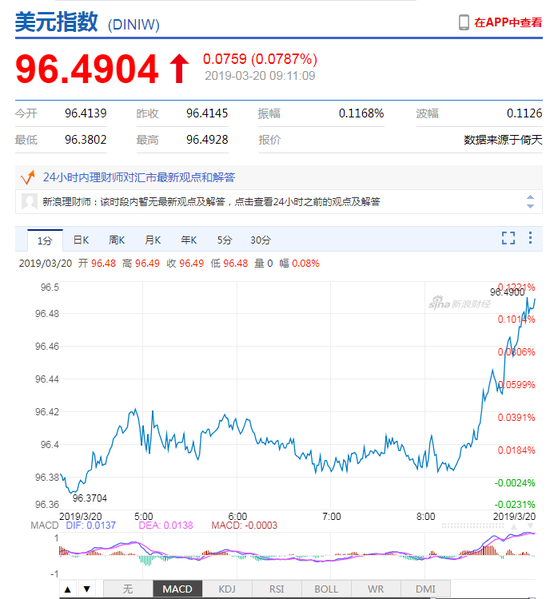550x599 pixels.
Task: Click the MACD: -0.0003 readout
Action: 244,525
